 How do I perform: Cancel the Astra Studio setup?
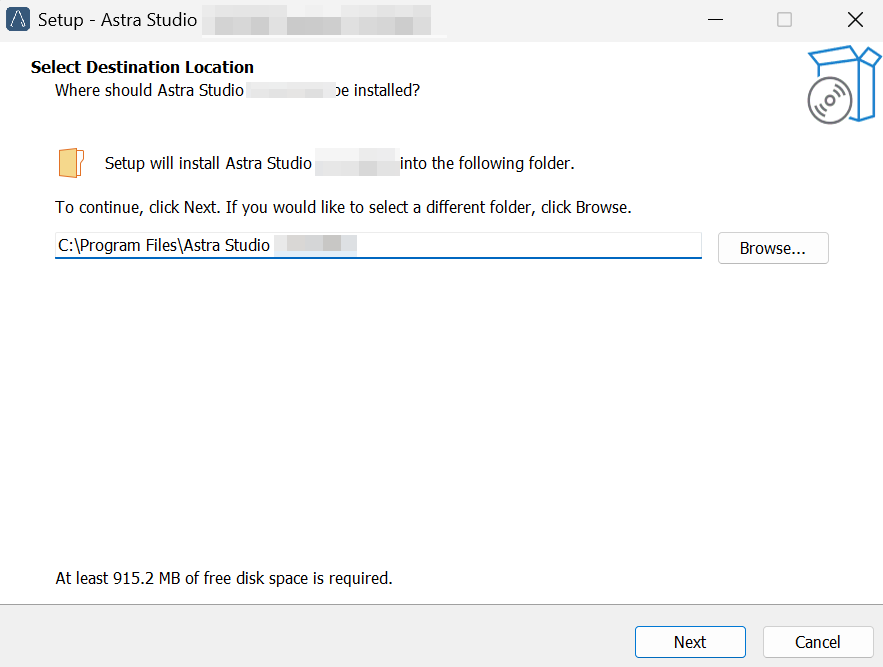[818, 642]
